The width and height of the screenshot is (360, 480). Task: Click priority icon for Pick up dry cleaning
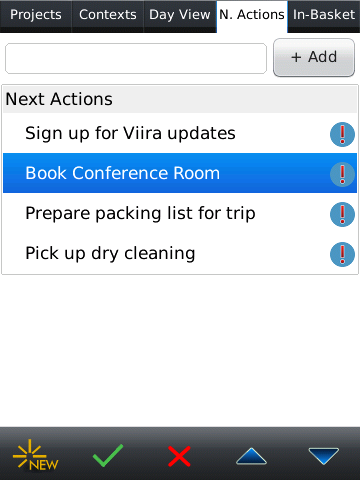342,254
